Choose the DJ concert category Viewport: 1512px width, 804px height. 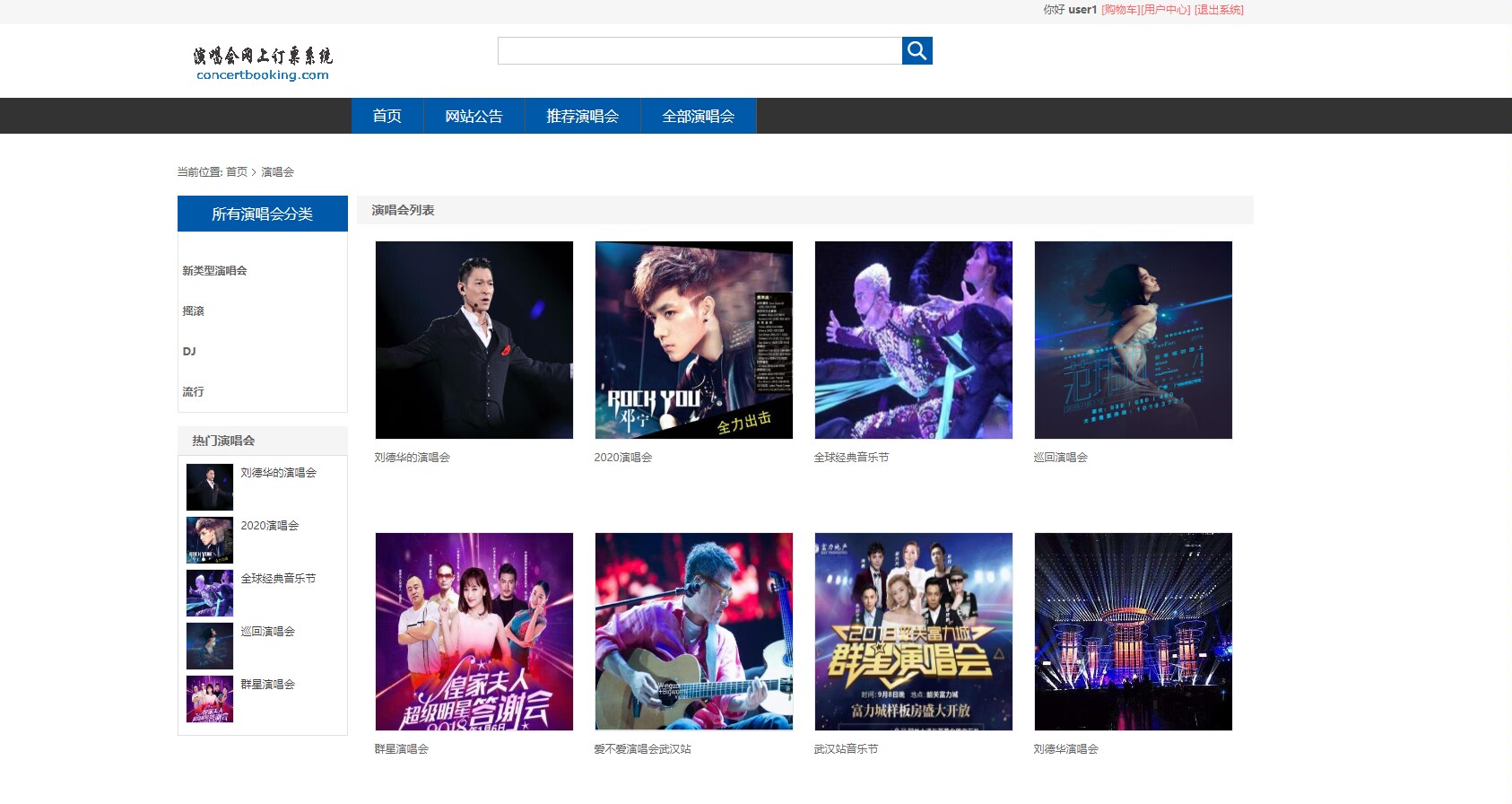(189, 352)
